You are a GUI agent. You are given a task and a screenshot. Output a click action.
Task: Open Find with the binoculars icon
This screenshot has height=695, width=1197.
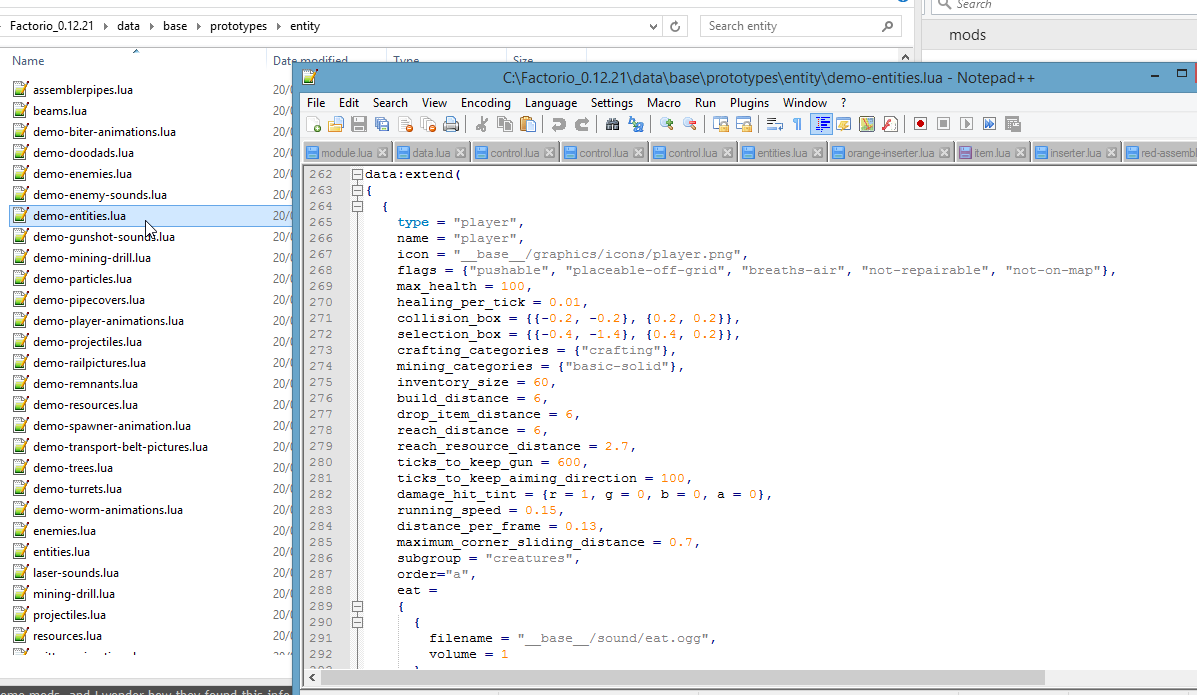pyautogui.click(x=612, y=124)
